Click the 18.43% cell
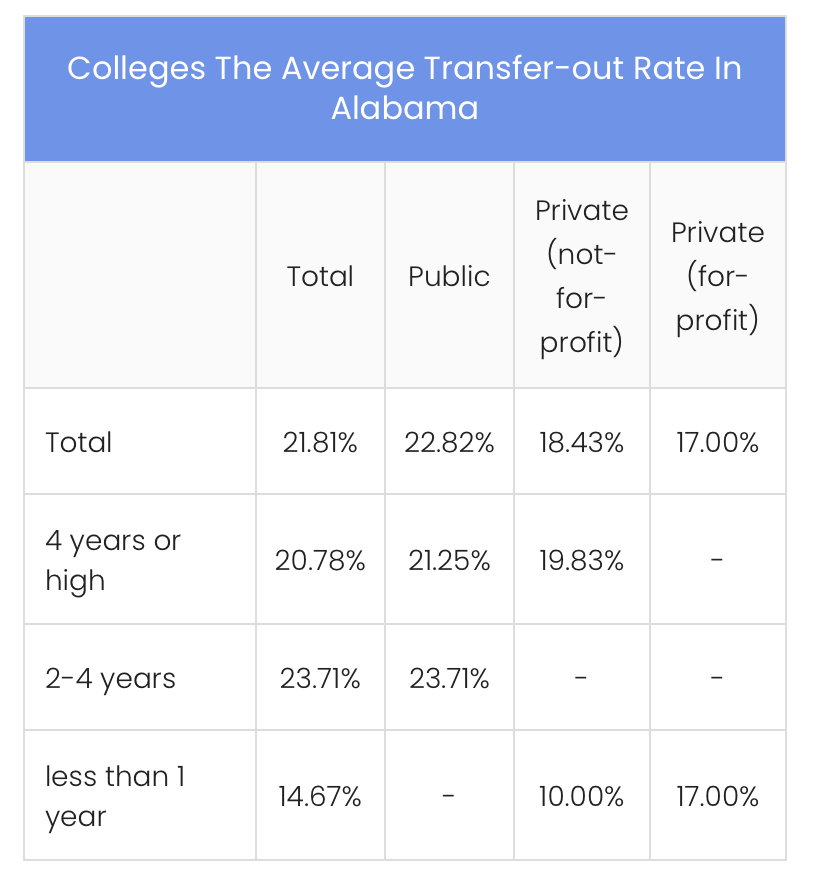The height and width of the screenshot is (888, 819). [x=581, y=442]
